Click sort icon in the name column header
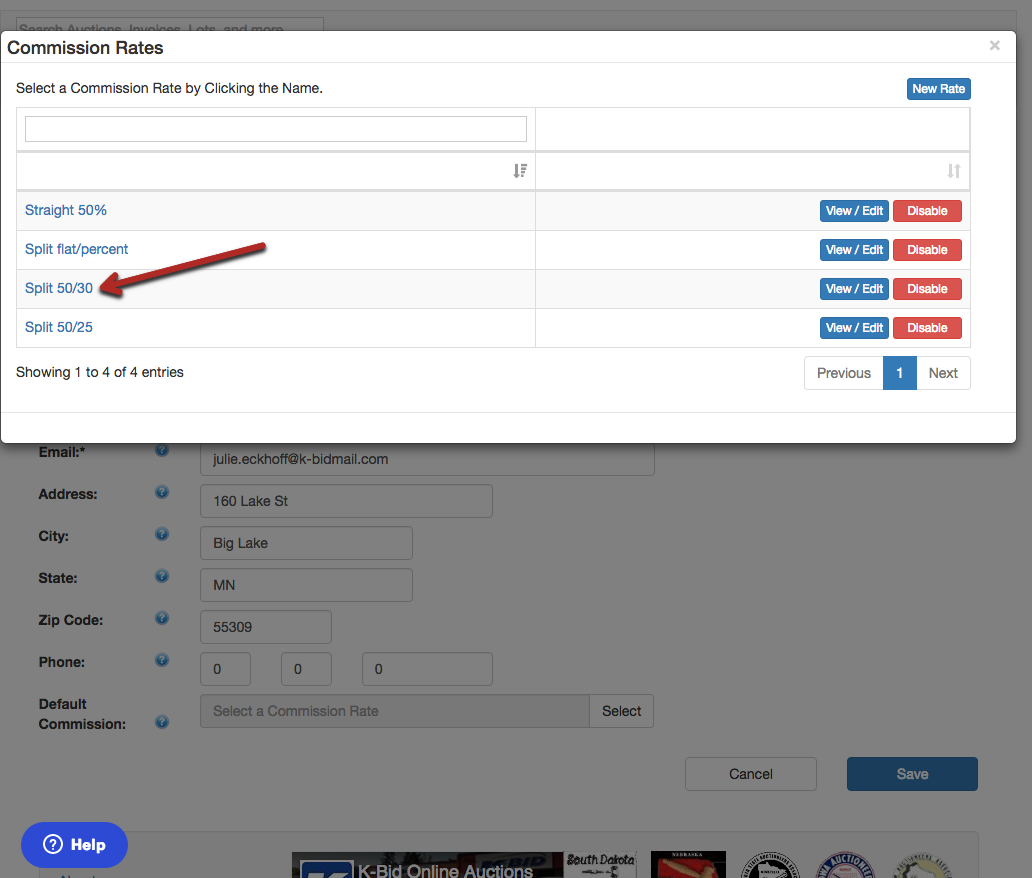The image size is (1032, 878). [x=520, y=171]
